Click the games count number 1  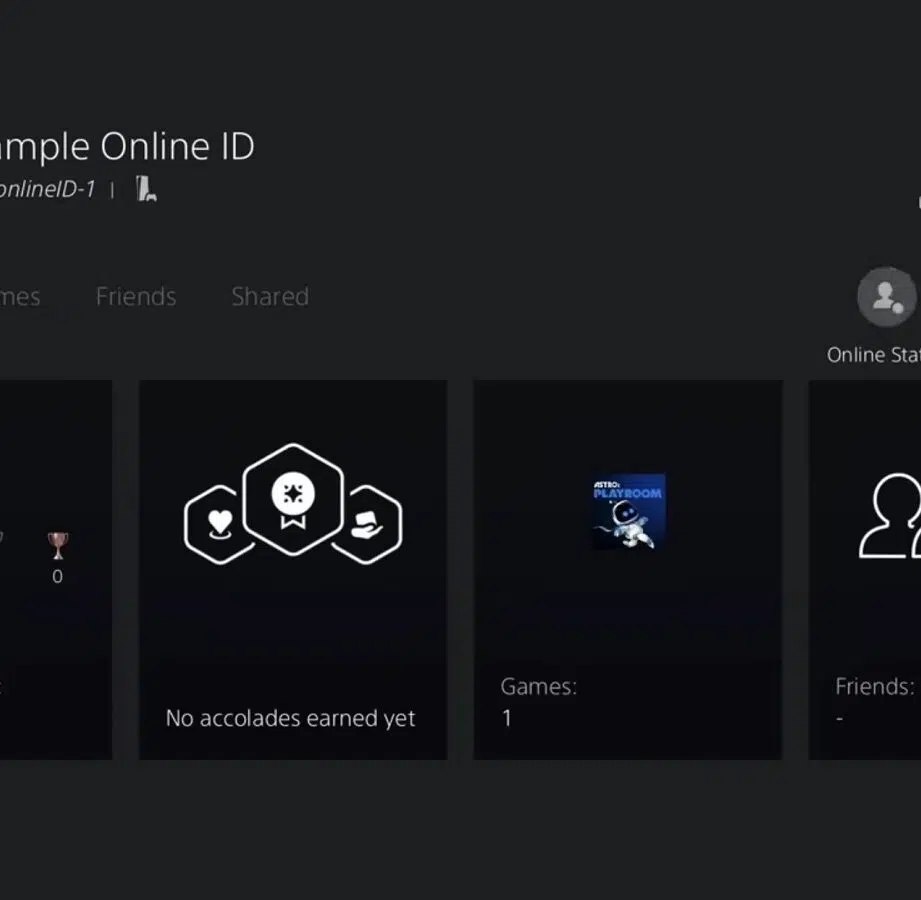(x=507, y=719)
